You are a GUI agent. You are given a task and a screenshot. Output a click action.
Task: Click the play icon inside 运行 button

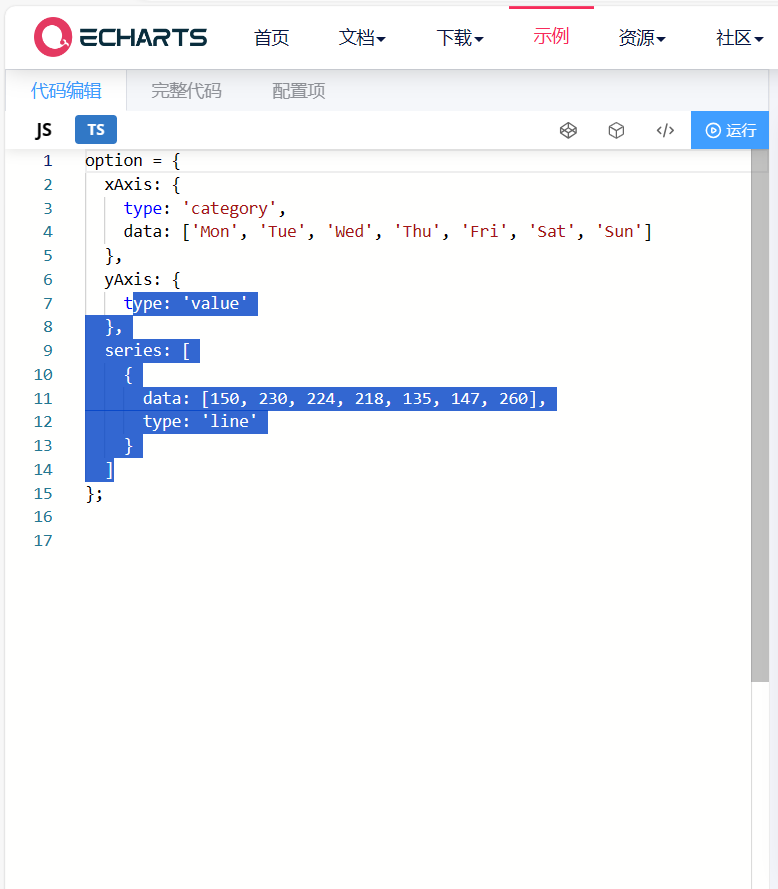[713, 130]
